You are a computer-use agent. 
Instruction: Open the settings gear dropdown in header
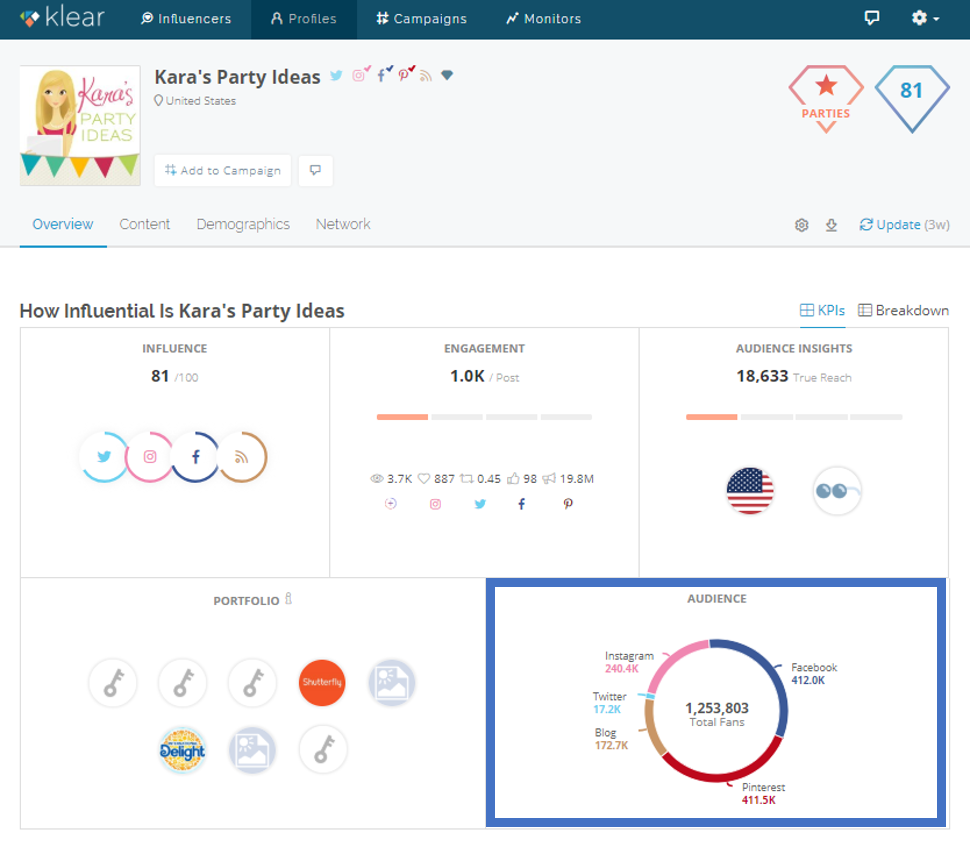(x=925, y=19)
